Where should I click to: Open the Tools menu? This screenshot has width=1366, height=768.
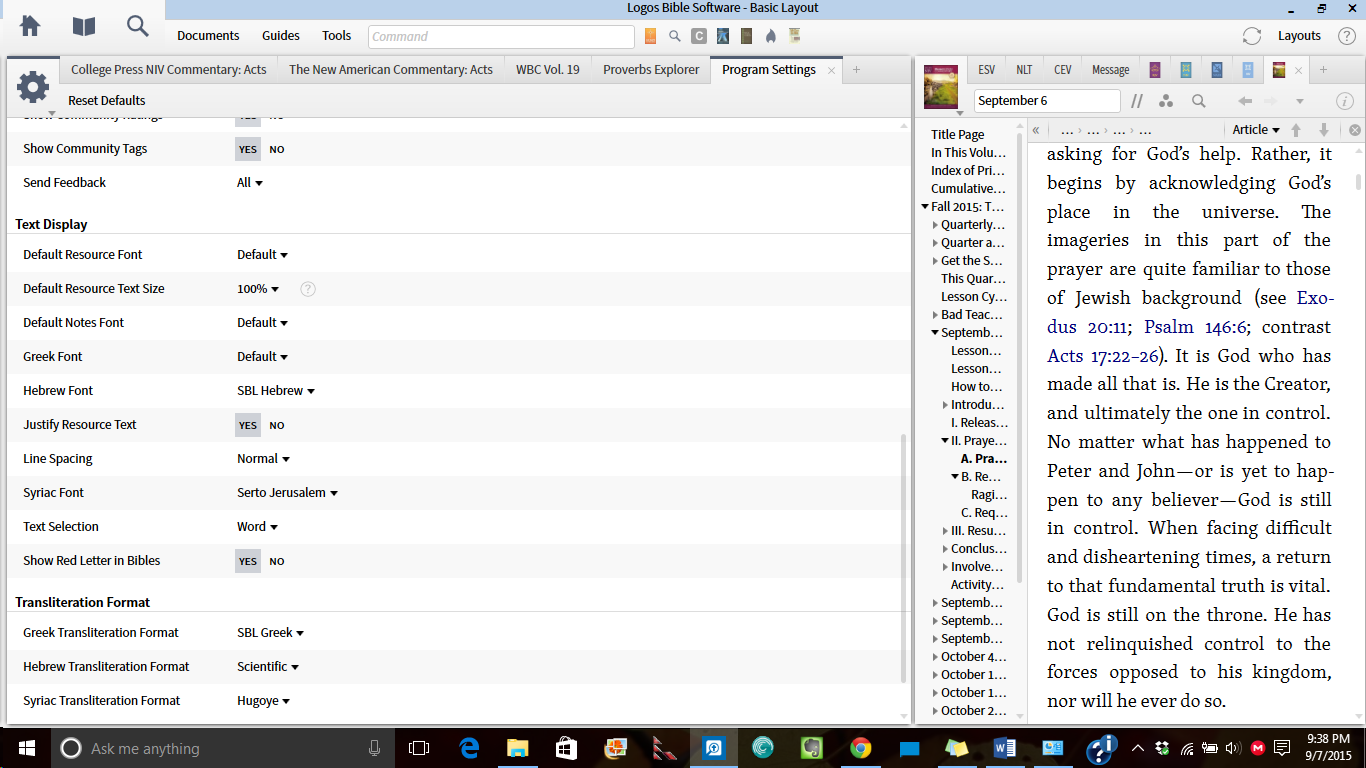[x=337, y=36]
